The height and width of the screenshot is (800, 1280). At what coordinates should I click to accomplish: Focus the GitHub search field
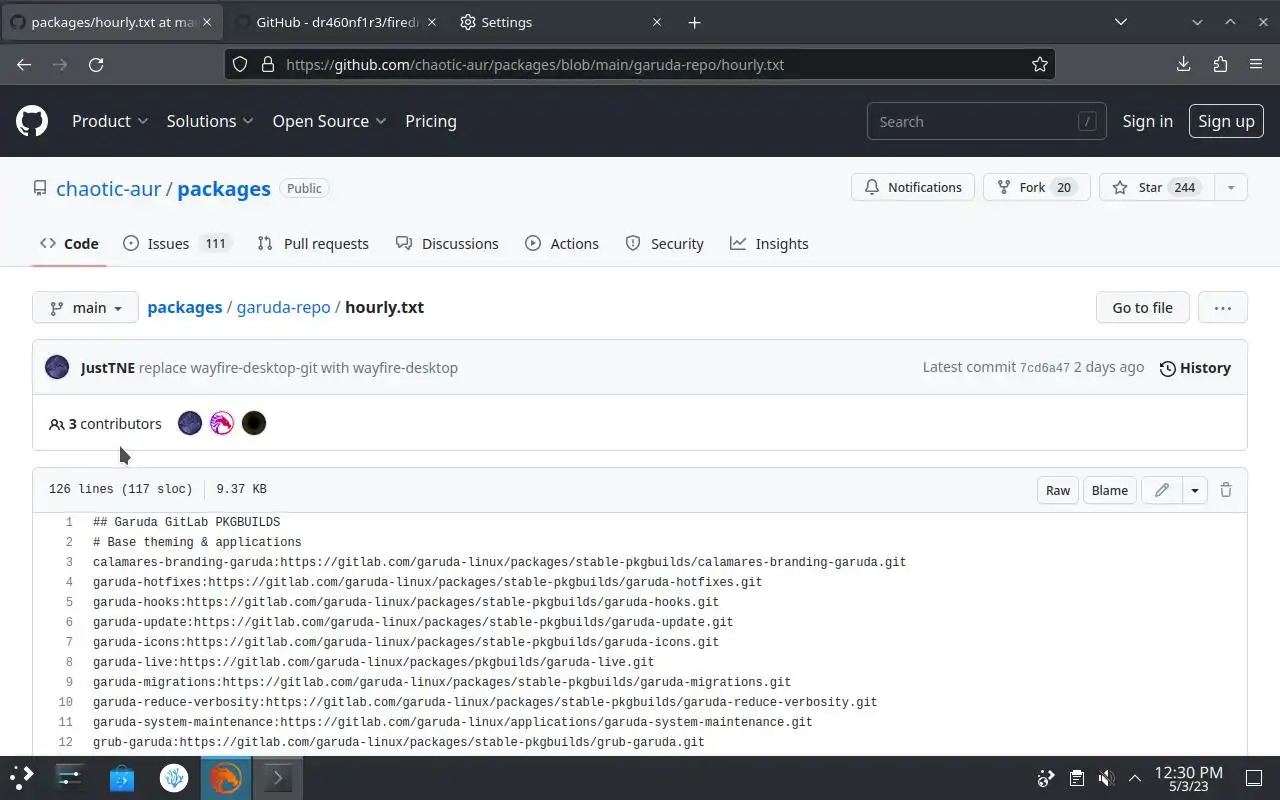coord(986,121)
